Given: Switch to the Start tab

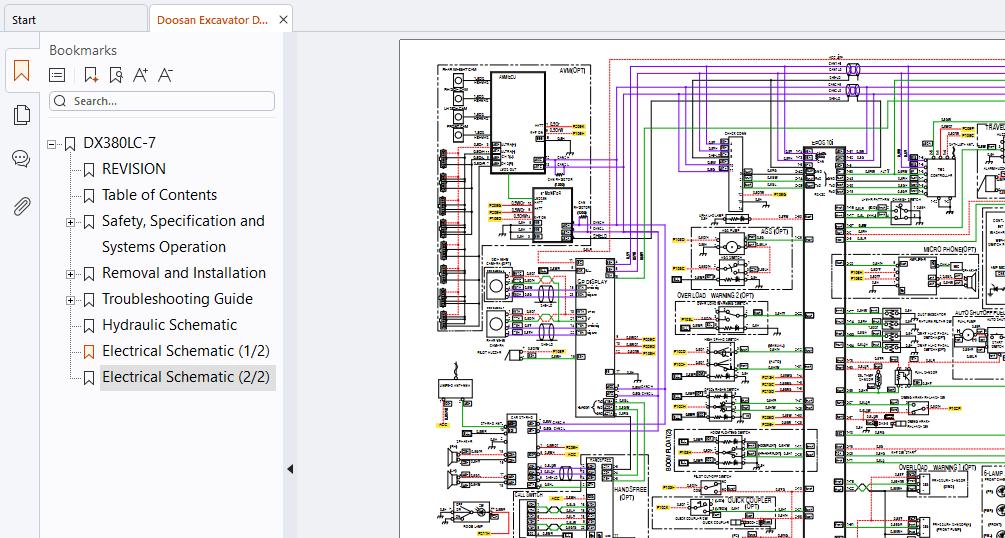Looking at the screenshot, I should tap(24, 20).
